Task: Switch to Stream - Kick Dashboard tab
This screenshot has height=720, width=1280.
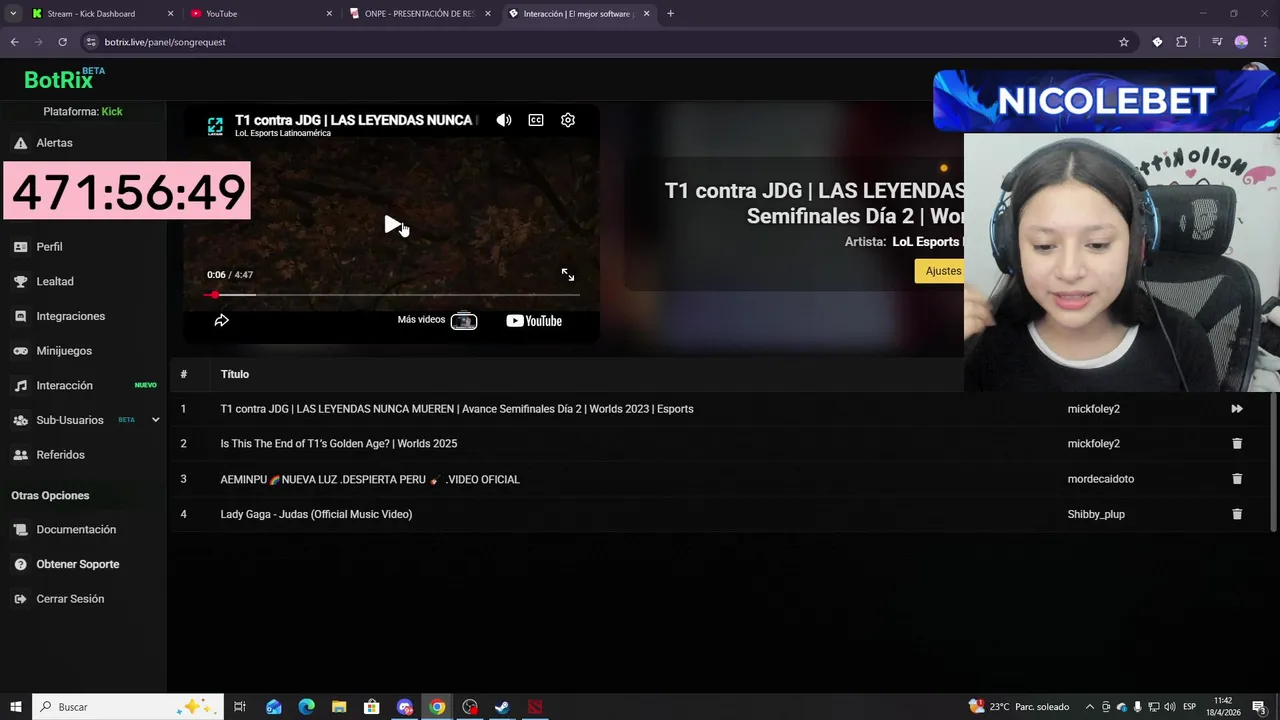Action: (101, 14)
